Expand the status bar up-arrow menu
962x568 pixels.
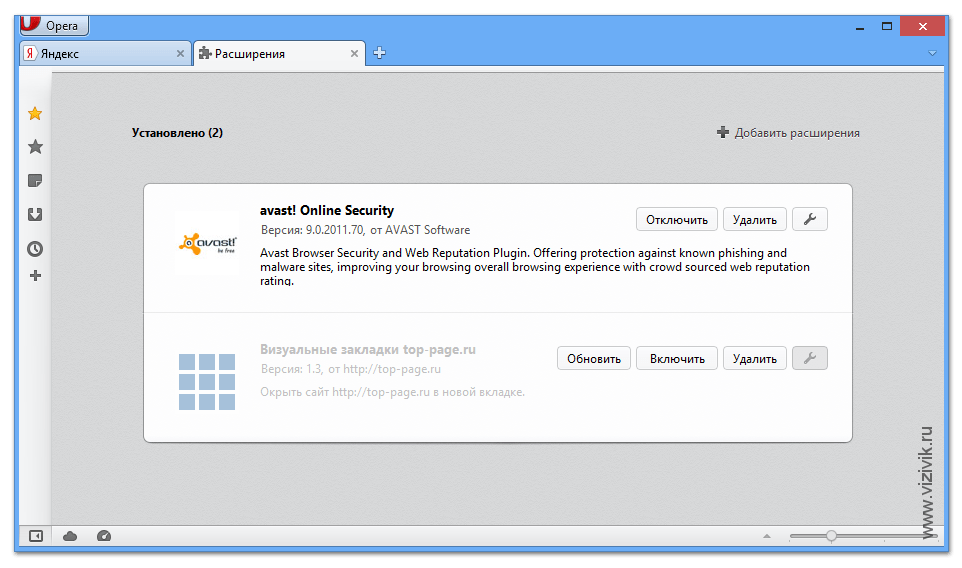click(x=766, y=536)
